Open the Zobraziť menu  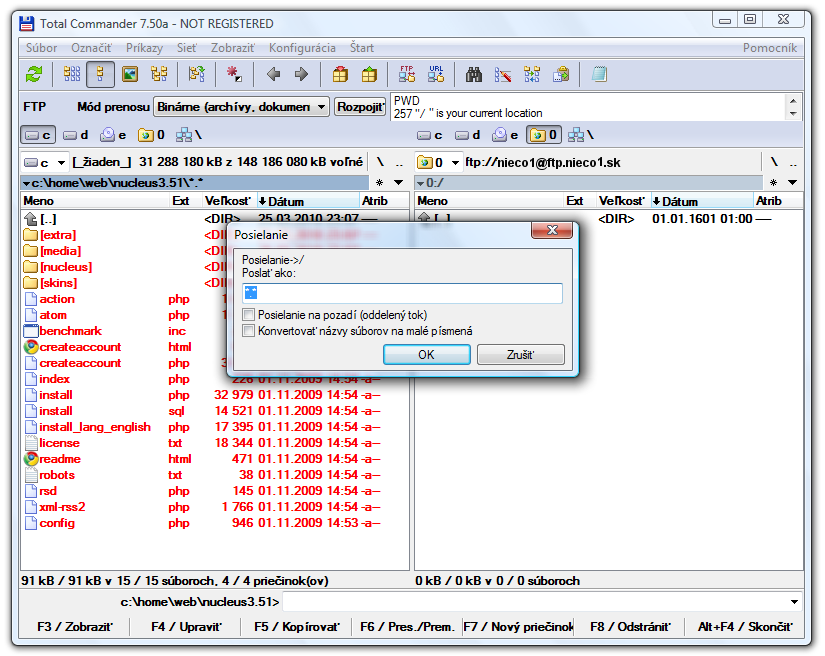233,48
